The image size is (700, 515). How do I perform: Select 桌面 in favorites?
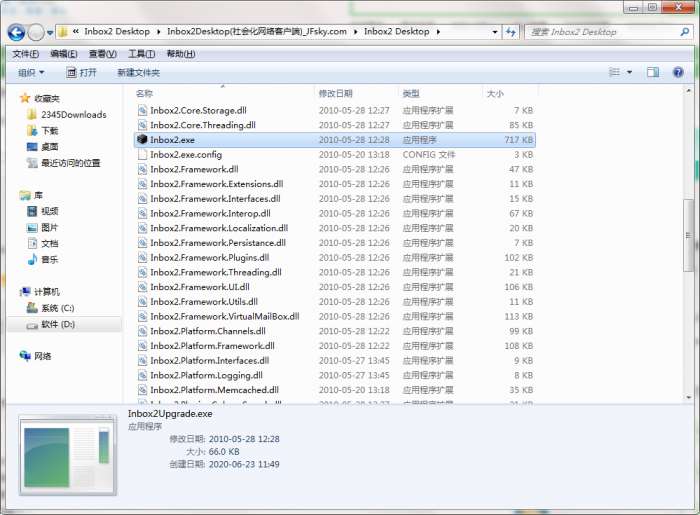click(x=50, y=147)
